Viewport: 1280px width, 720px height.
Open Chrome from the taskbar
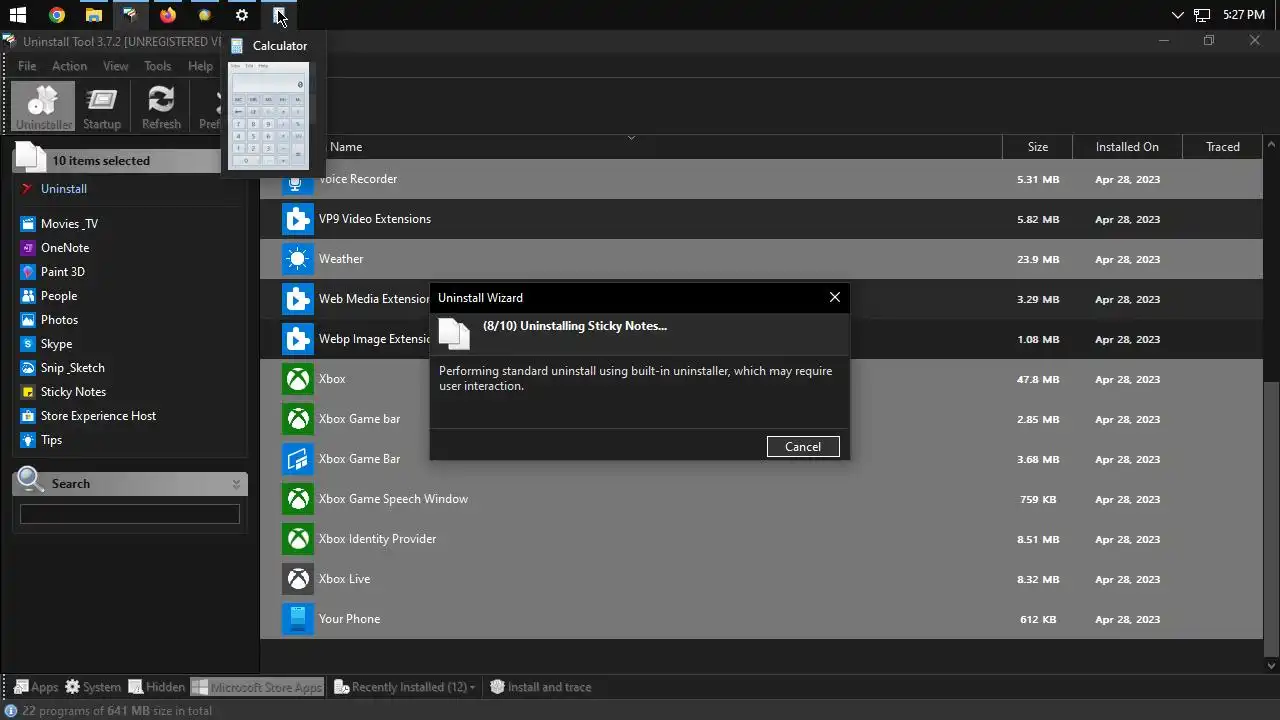pos(57,15)
